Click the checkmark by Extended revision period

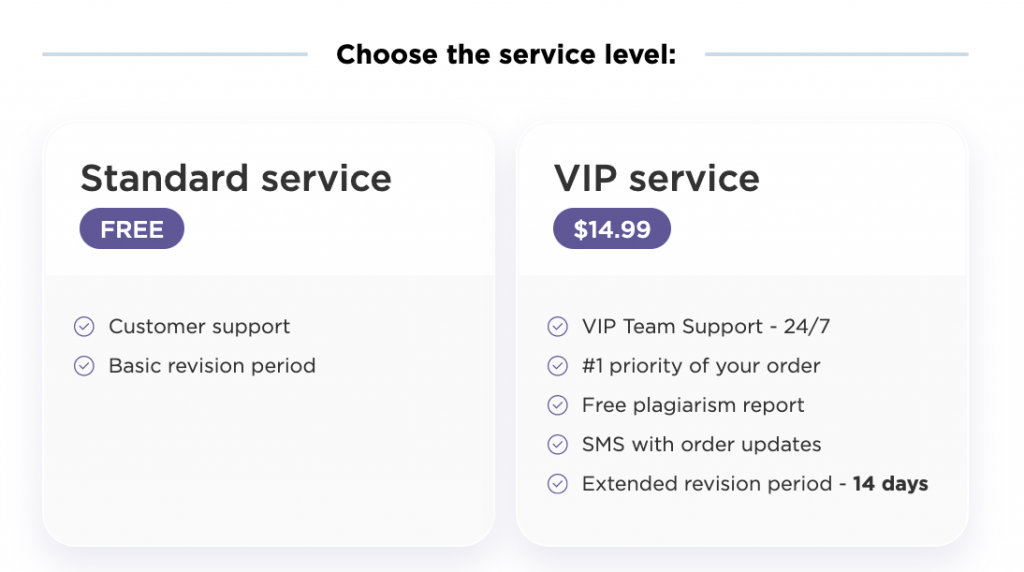(x=557, y=484)
